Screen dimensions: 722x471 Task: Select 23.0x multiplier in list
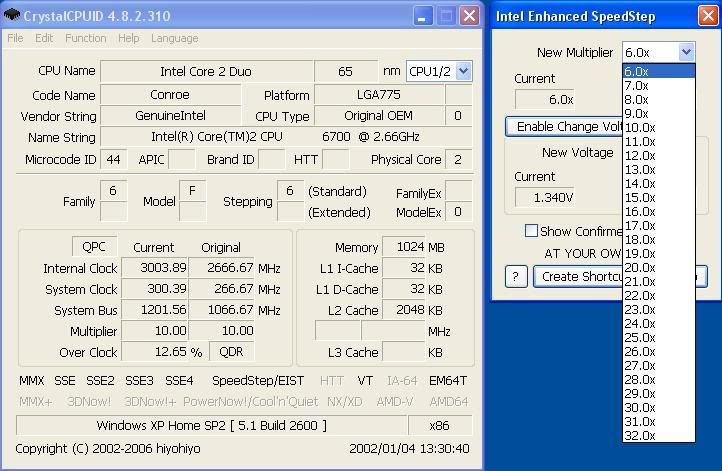pos(658,309)
